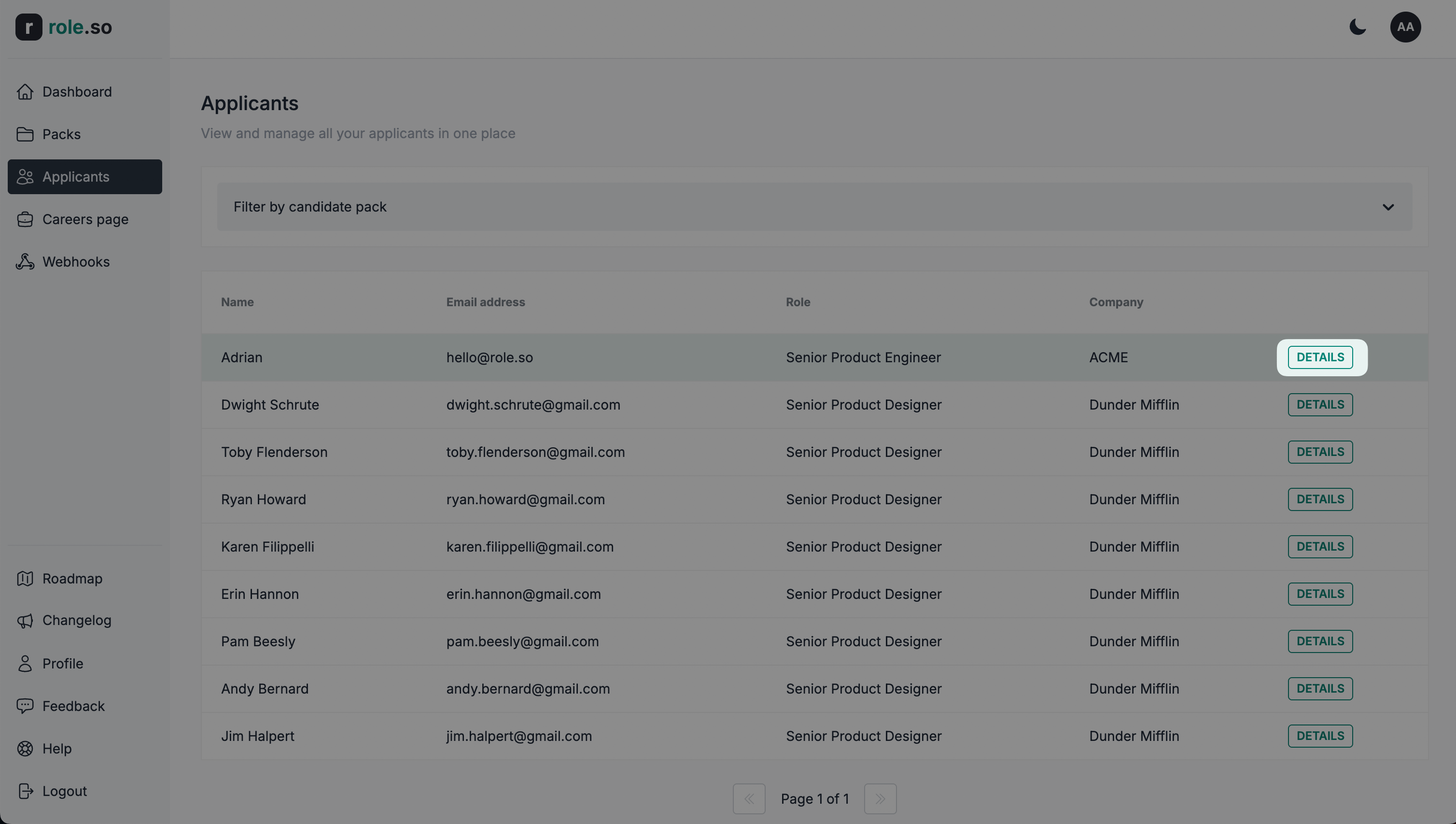1456x824 pixels.
Task: Go to next page of applicants
Action: click(x=880, y=798)
